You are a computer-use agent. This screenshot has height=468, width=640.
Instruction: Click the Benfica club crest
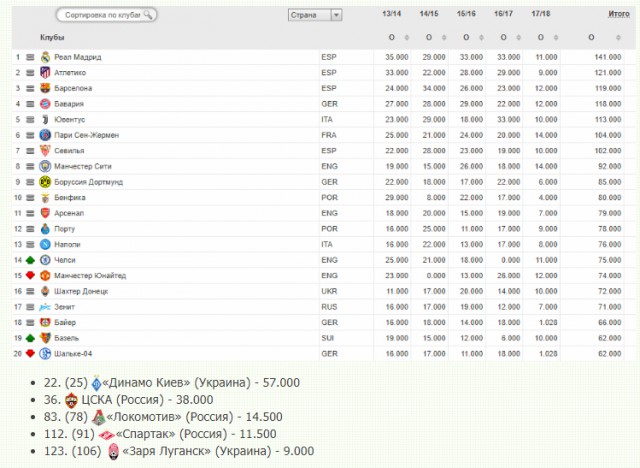(45, 197)
